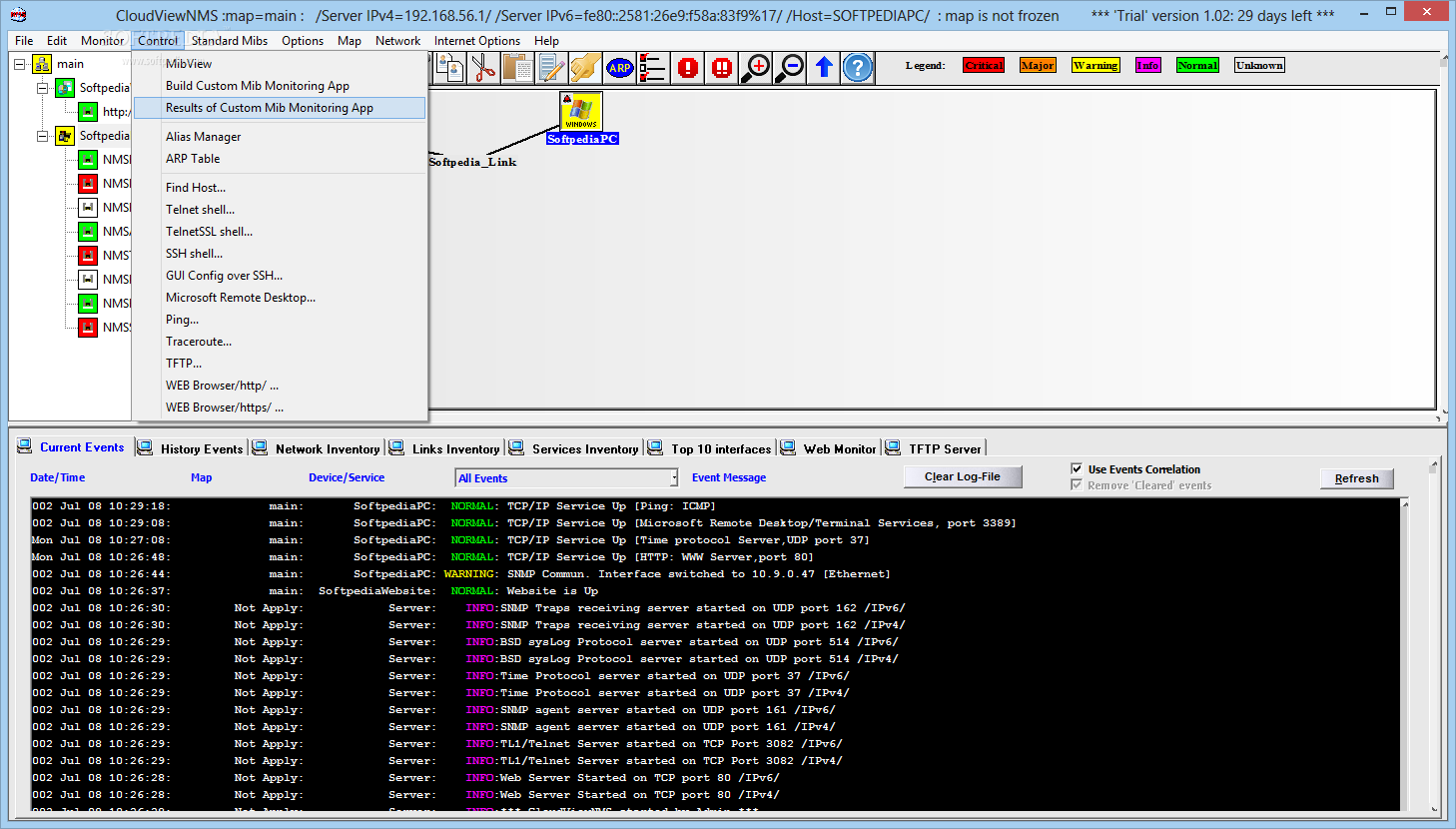Click the green Softpedia website icon in the tree

click(x=65, y=88)
